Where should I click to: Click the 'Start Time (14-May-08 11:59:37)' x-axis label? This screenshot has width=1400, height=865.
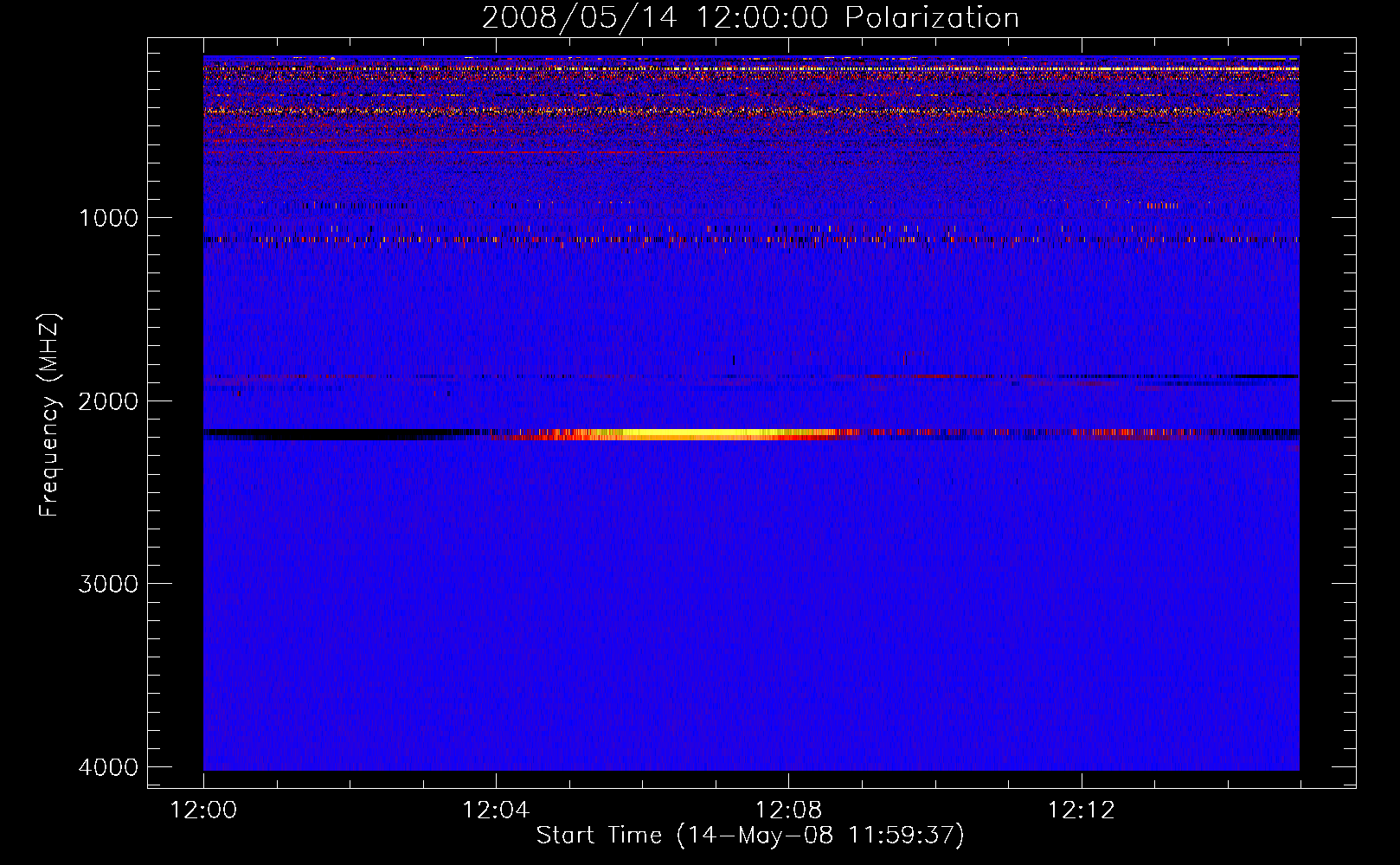pyautogui.click(x=750, y=836)
